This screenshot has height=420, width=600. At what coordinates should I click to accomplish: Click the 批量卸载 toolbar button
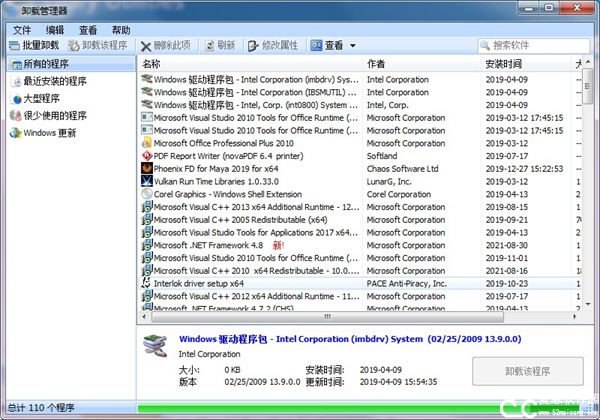pos(34,46)
